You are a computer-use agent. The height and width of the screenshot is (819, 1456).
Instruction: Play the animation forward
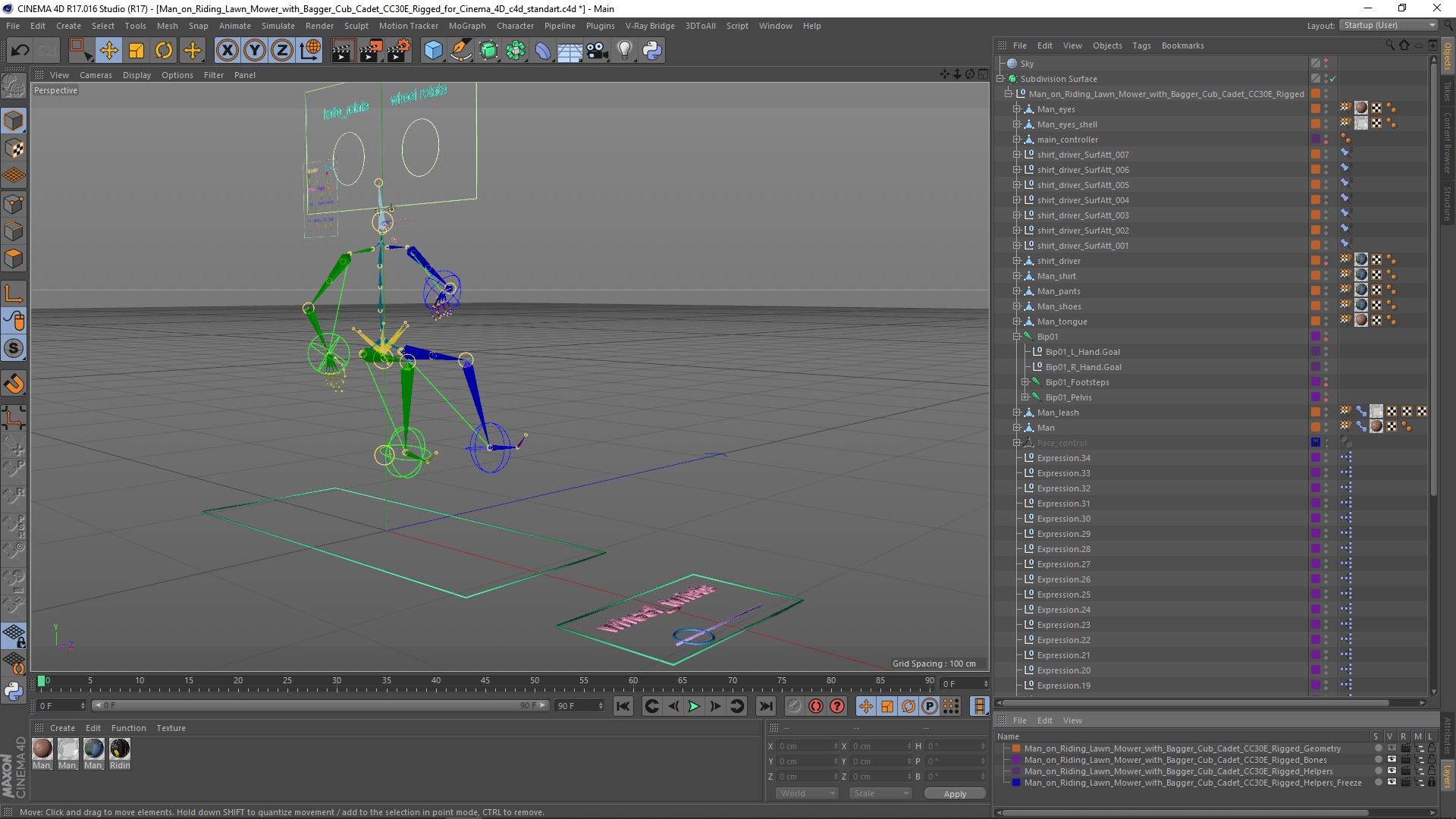pyautogui.click(x=694, y=706)
